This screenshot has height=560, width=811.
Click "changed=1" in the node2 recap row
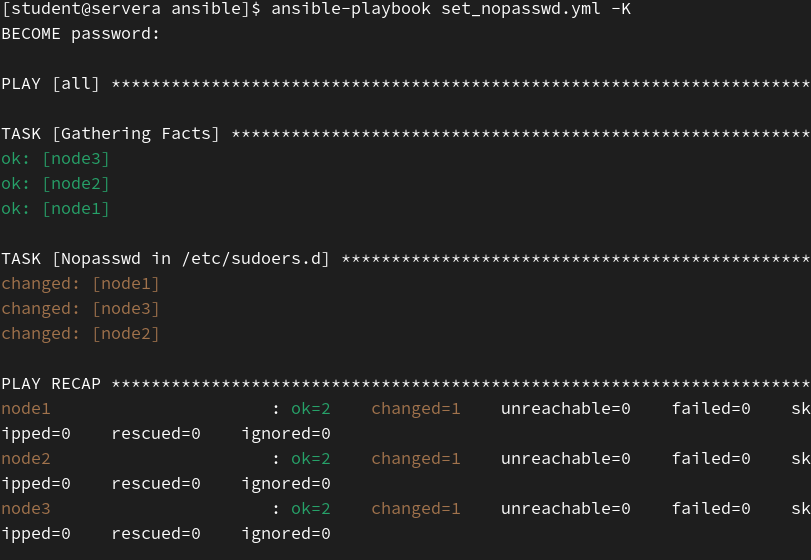tap(416, 459)
